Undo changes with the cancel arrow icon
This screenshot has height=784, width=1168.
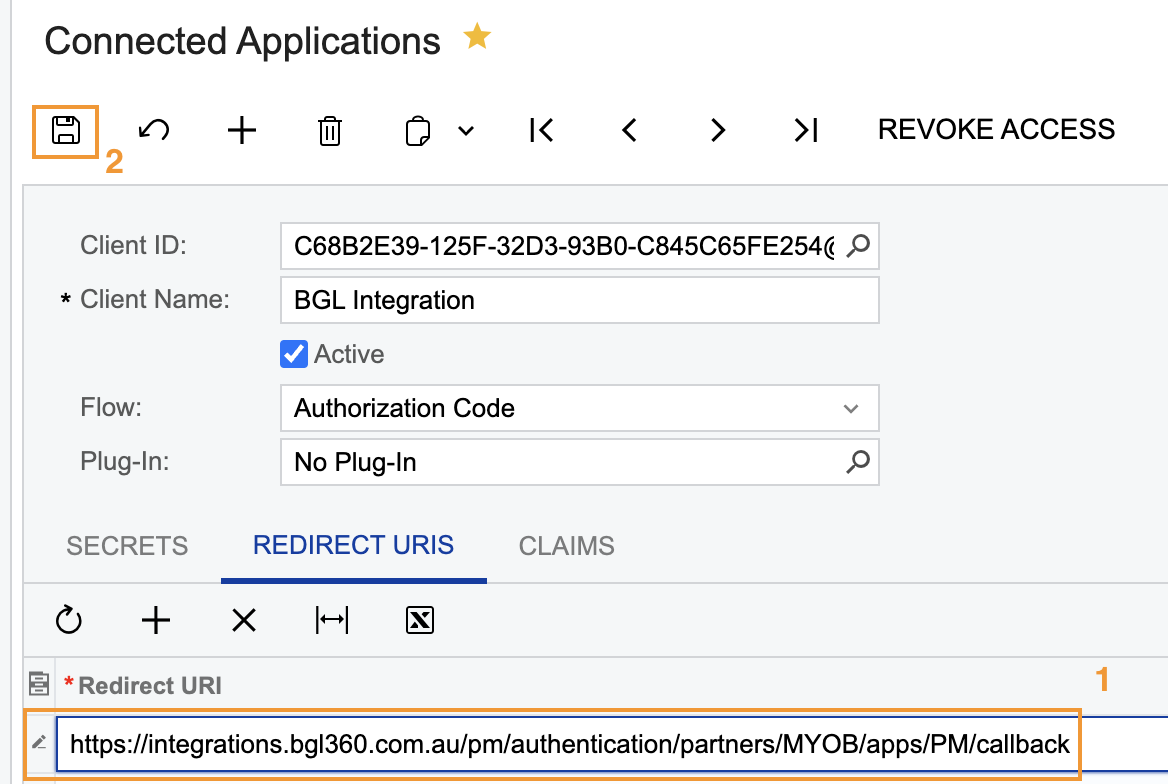coord(154,130)
